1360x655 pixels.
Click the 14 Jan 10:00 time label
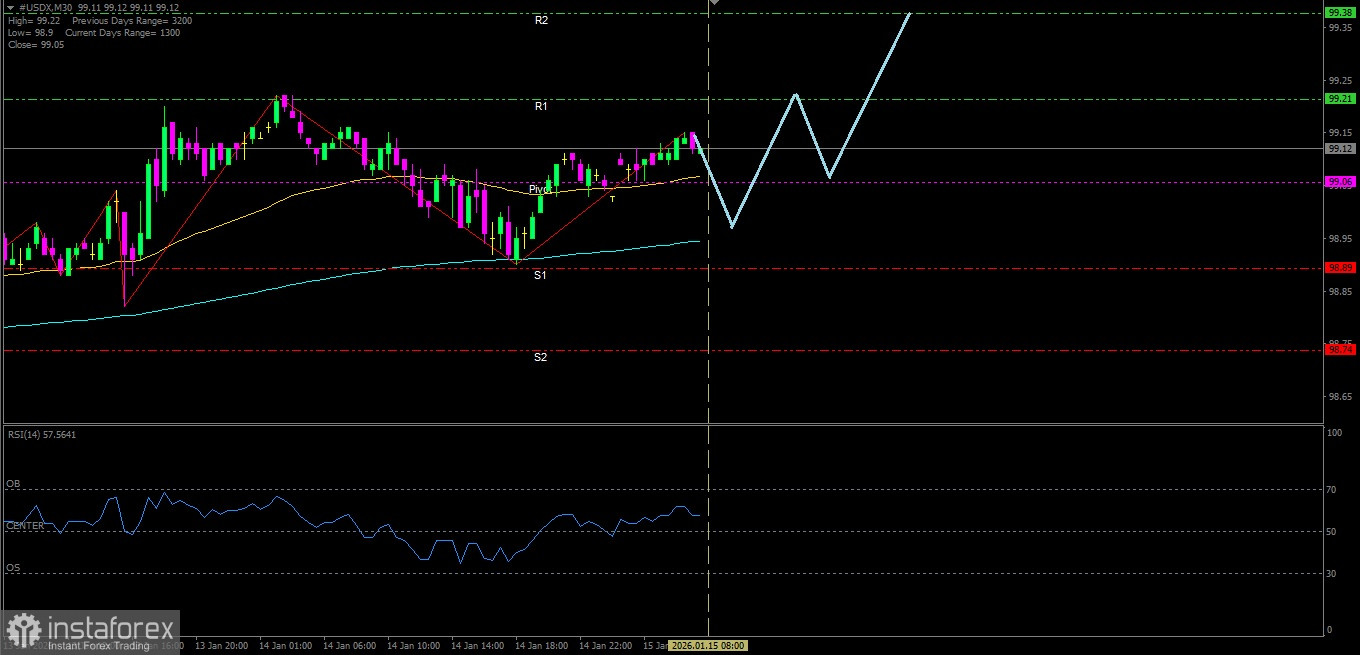click(413, 646)
